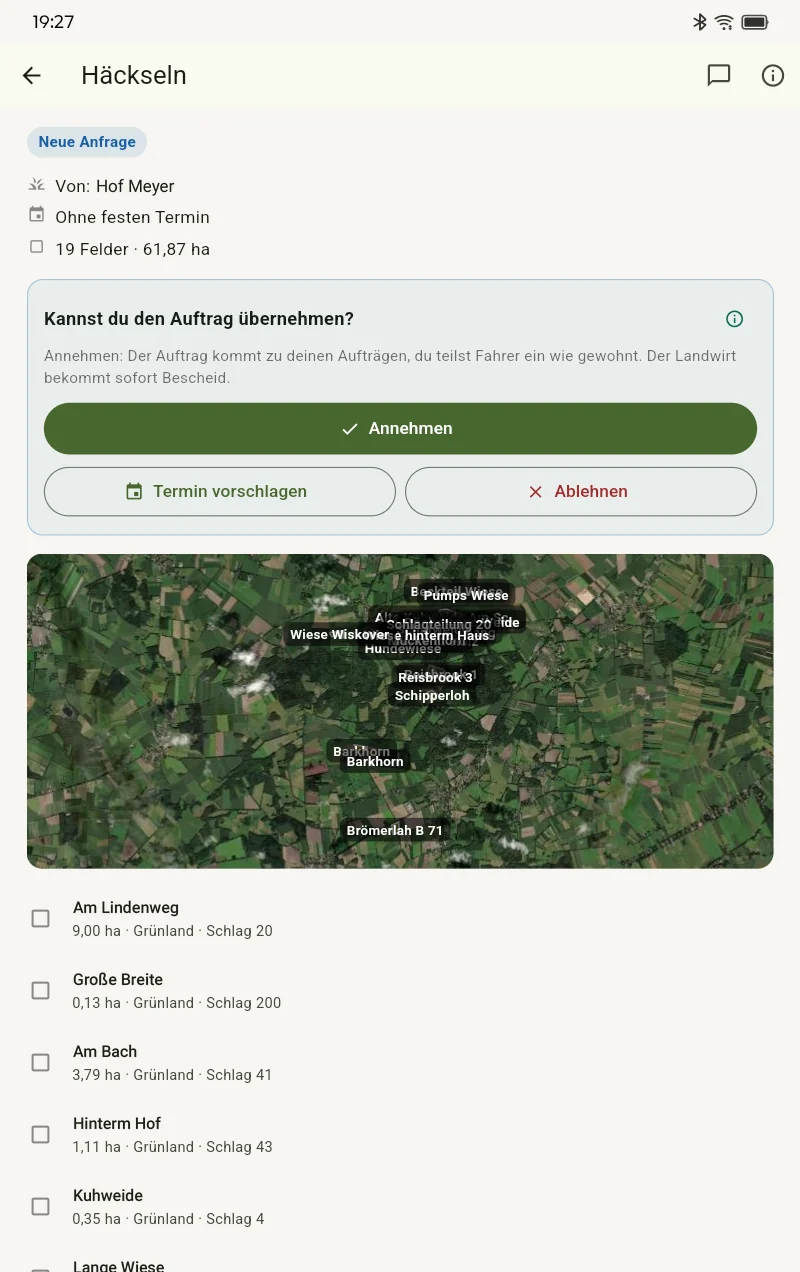
Task: Select the 'Hundewiese' map label
Action: [403, 649]
